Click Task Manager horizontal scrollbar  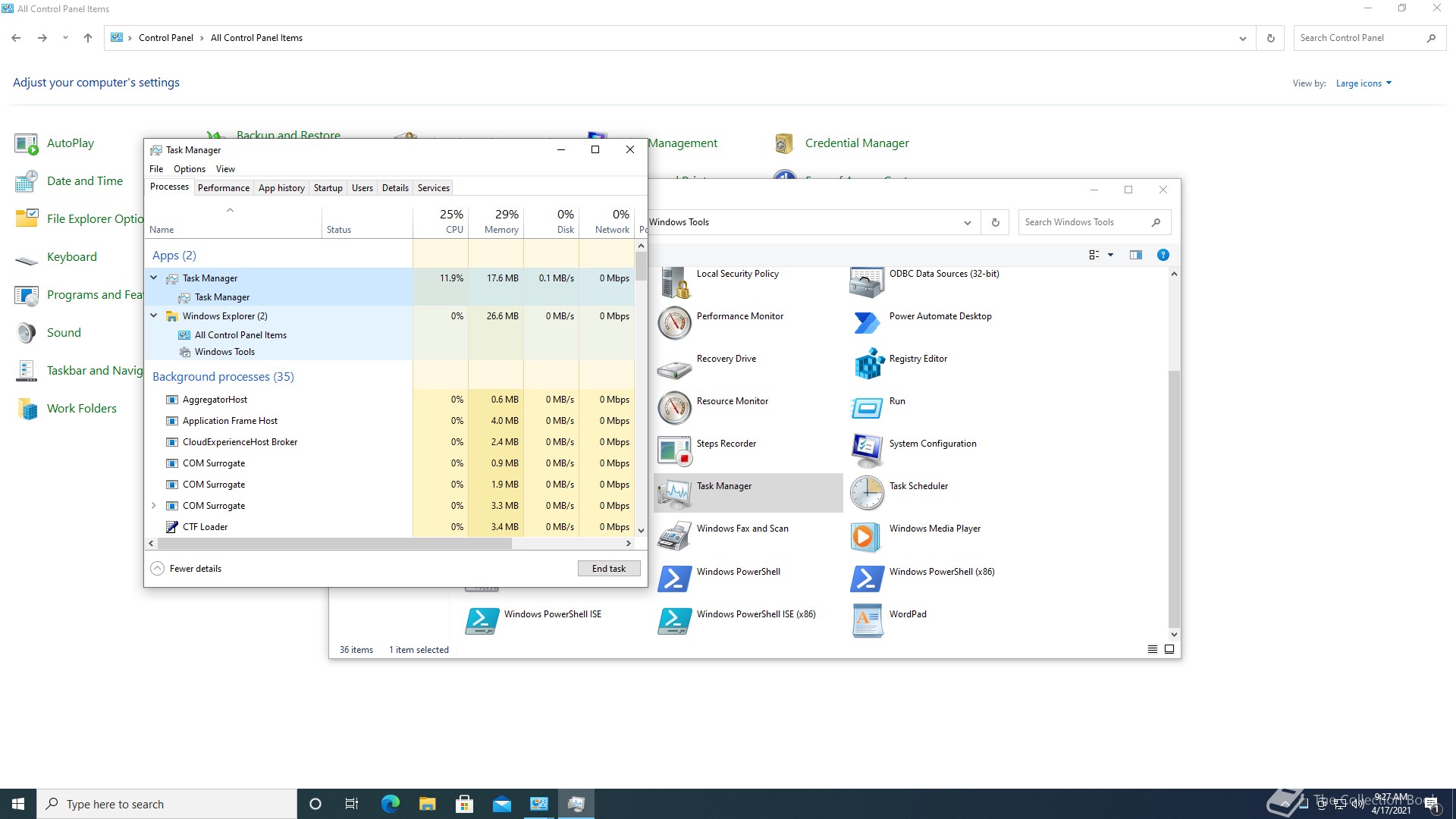coord(334,544)
